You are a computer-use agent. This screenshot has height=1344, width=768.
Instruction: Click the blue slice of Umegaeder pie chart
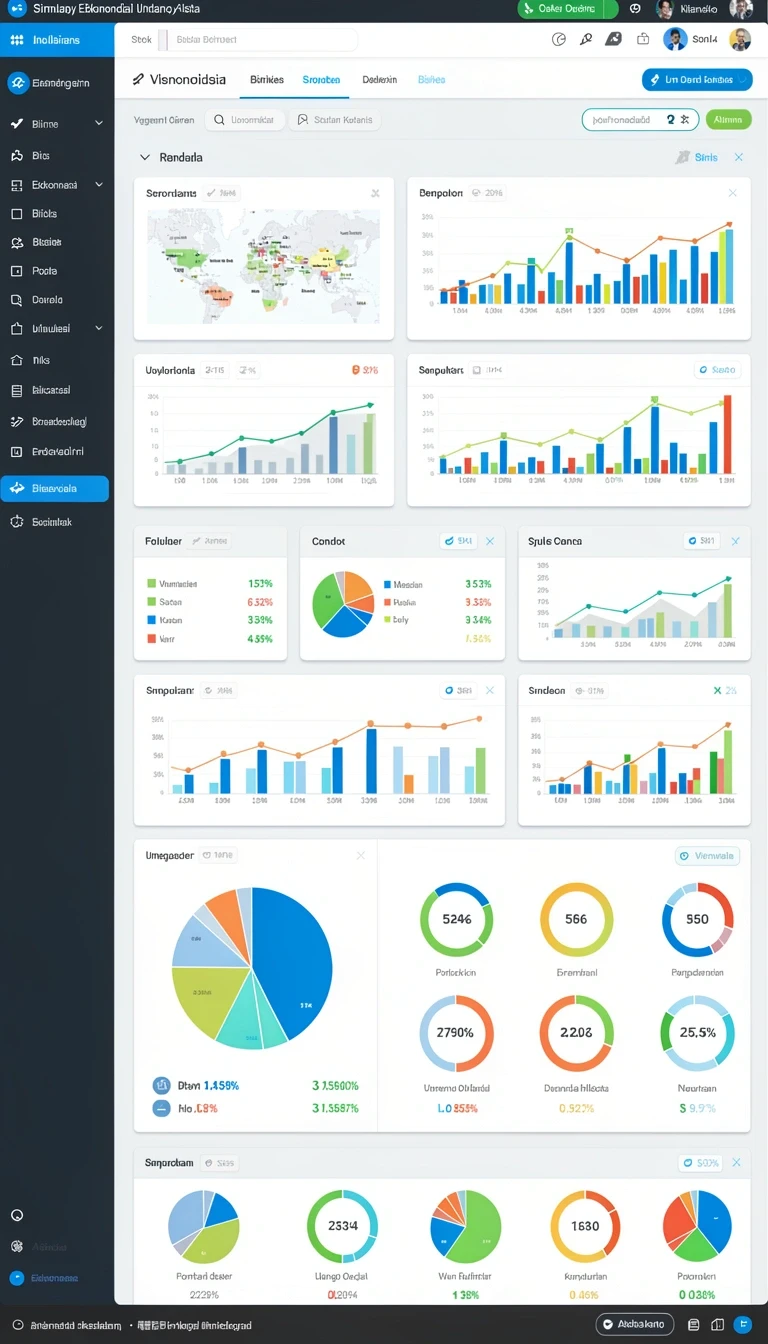coord(290,960)
